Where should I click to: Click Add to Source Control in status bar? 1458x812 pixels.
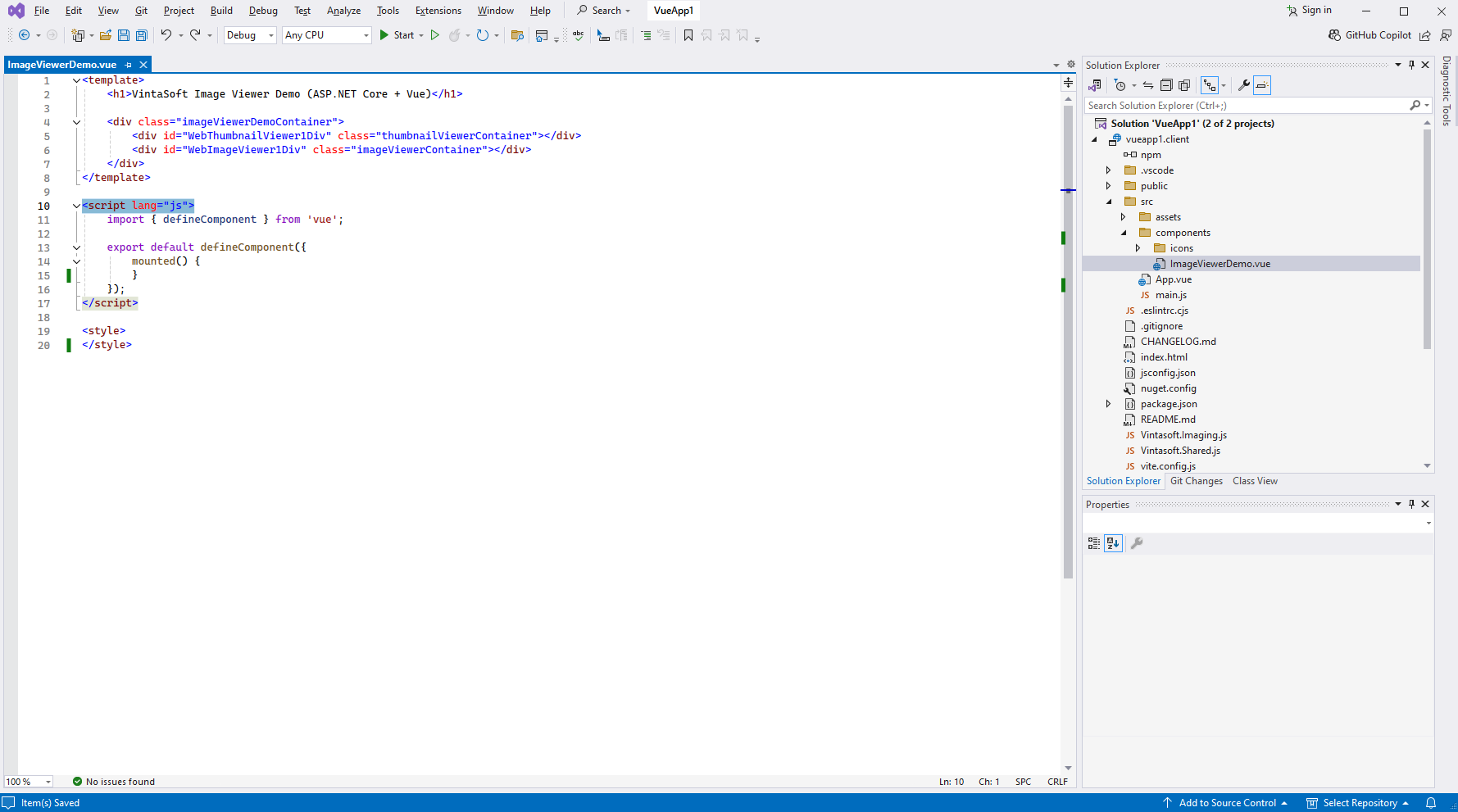click(x=1224, y=803)
